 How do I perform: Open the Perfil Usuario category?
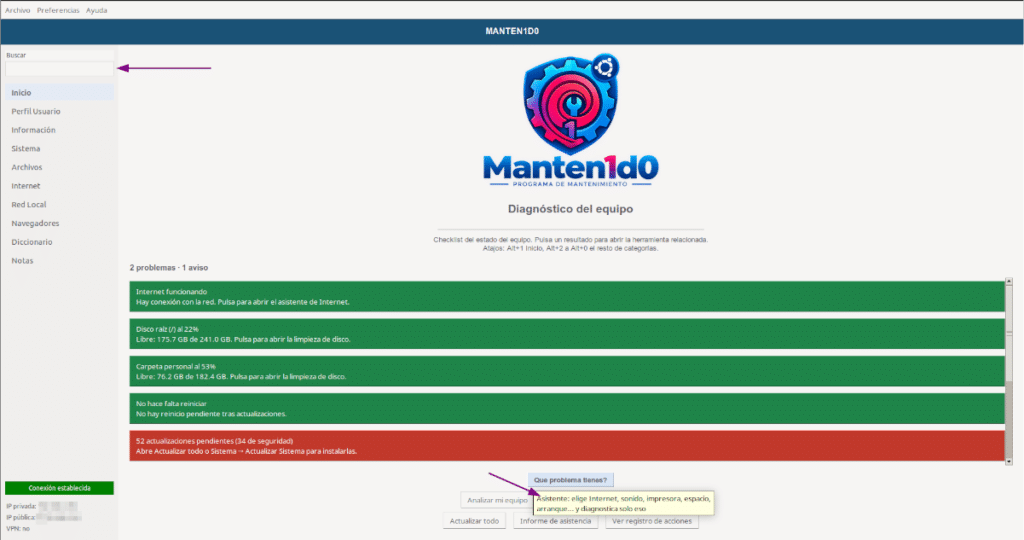59,112
